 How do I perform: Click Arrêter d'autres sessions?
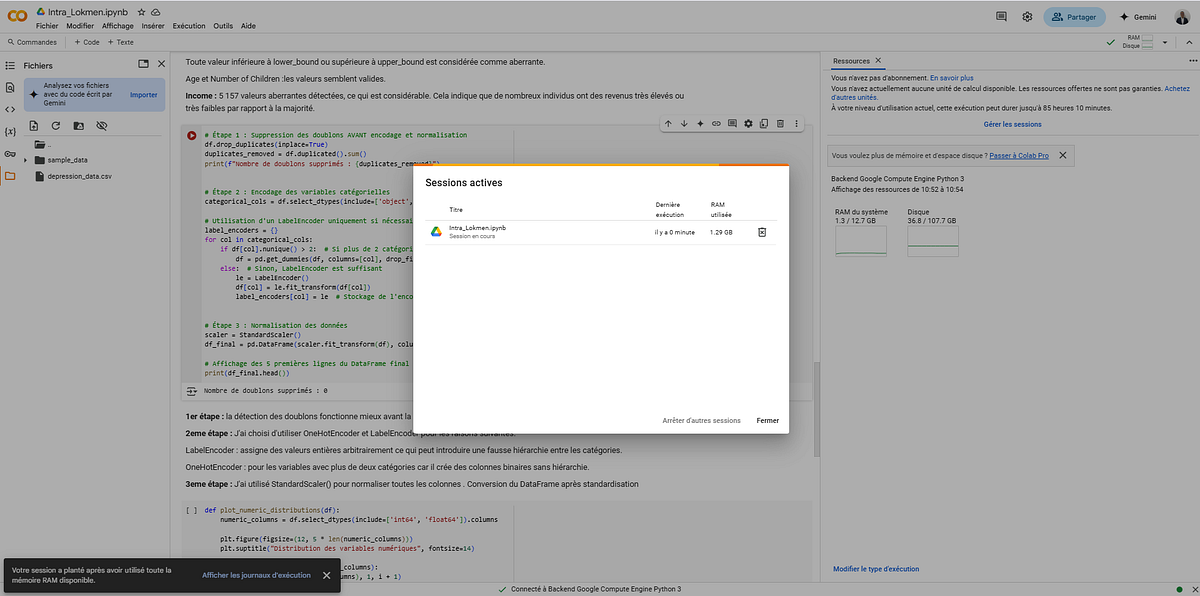(x=701, y=420)
